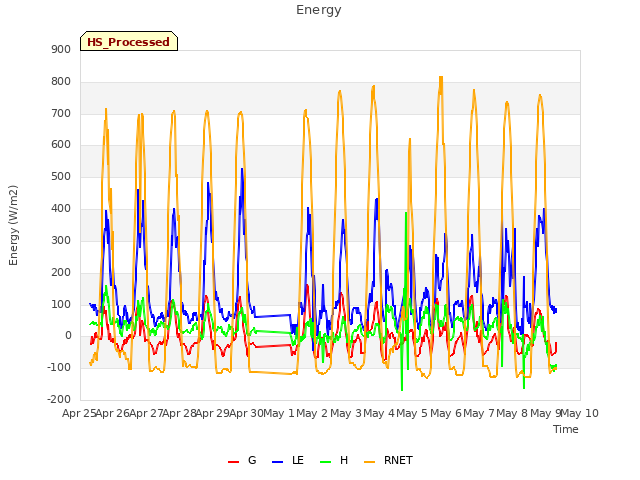Click the Energy chart title
Viewport: 640px width, 480px height.
(319, 10)
